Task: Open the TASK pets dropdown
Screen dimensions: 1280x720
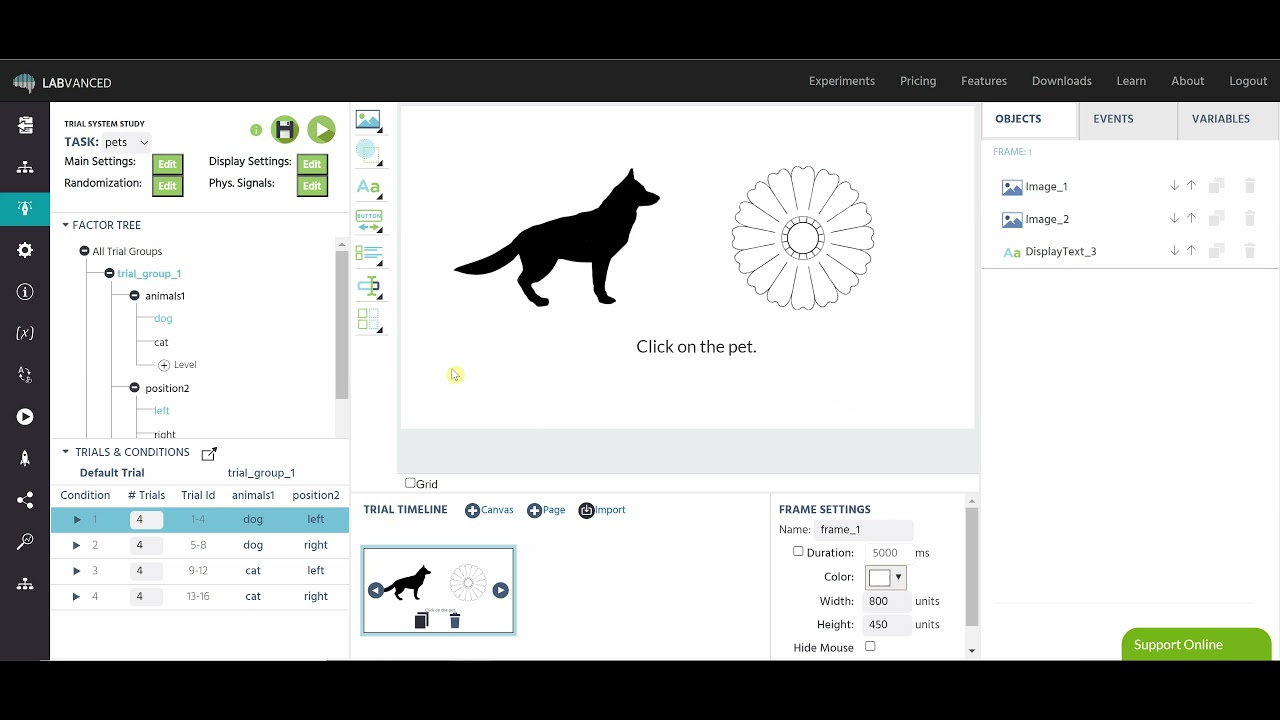Action: pos(127,142)
